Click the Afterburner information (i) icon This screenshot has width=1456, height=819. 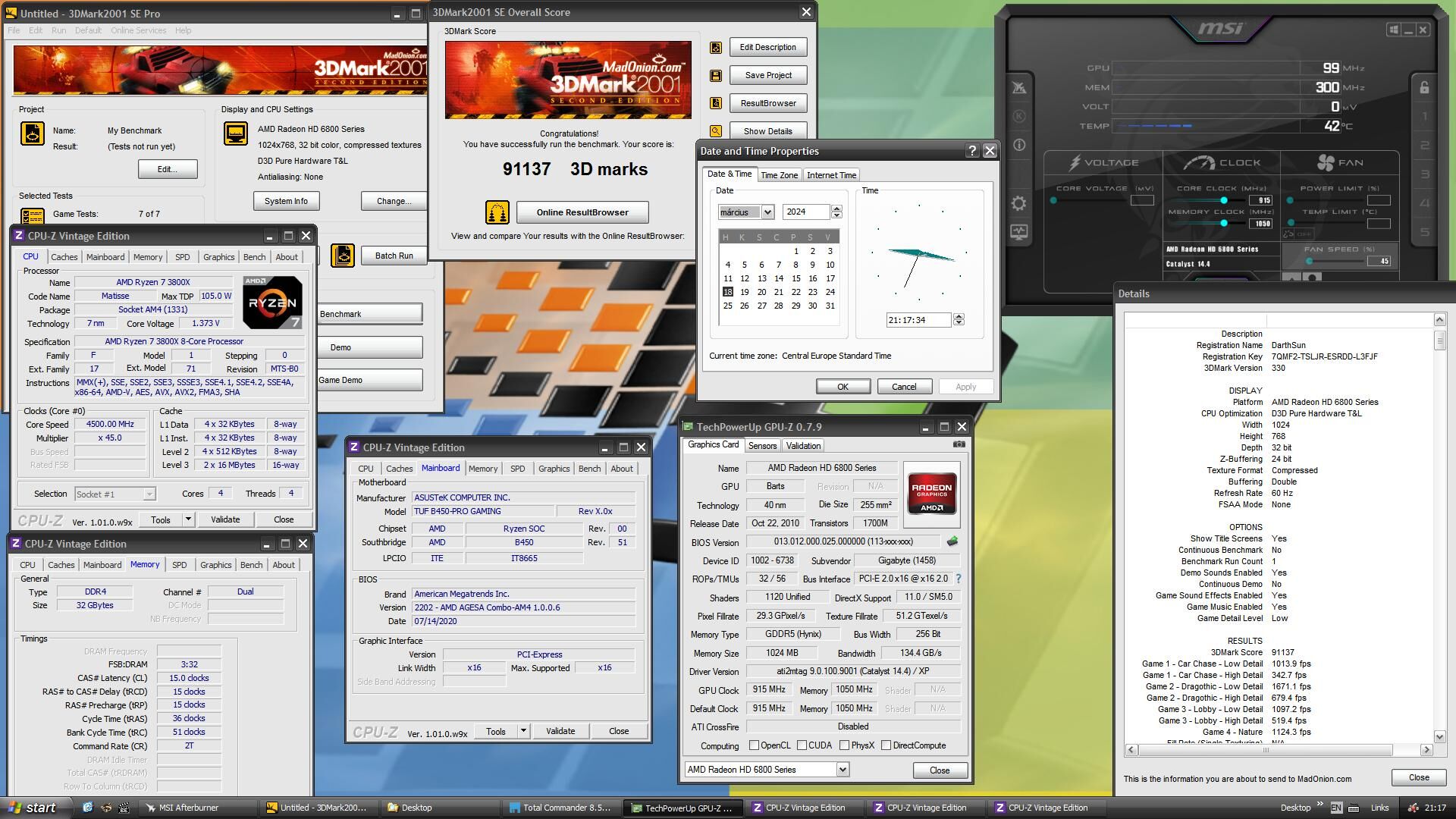click(1018, 145)
